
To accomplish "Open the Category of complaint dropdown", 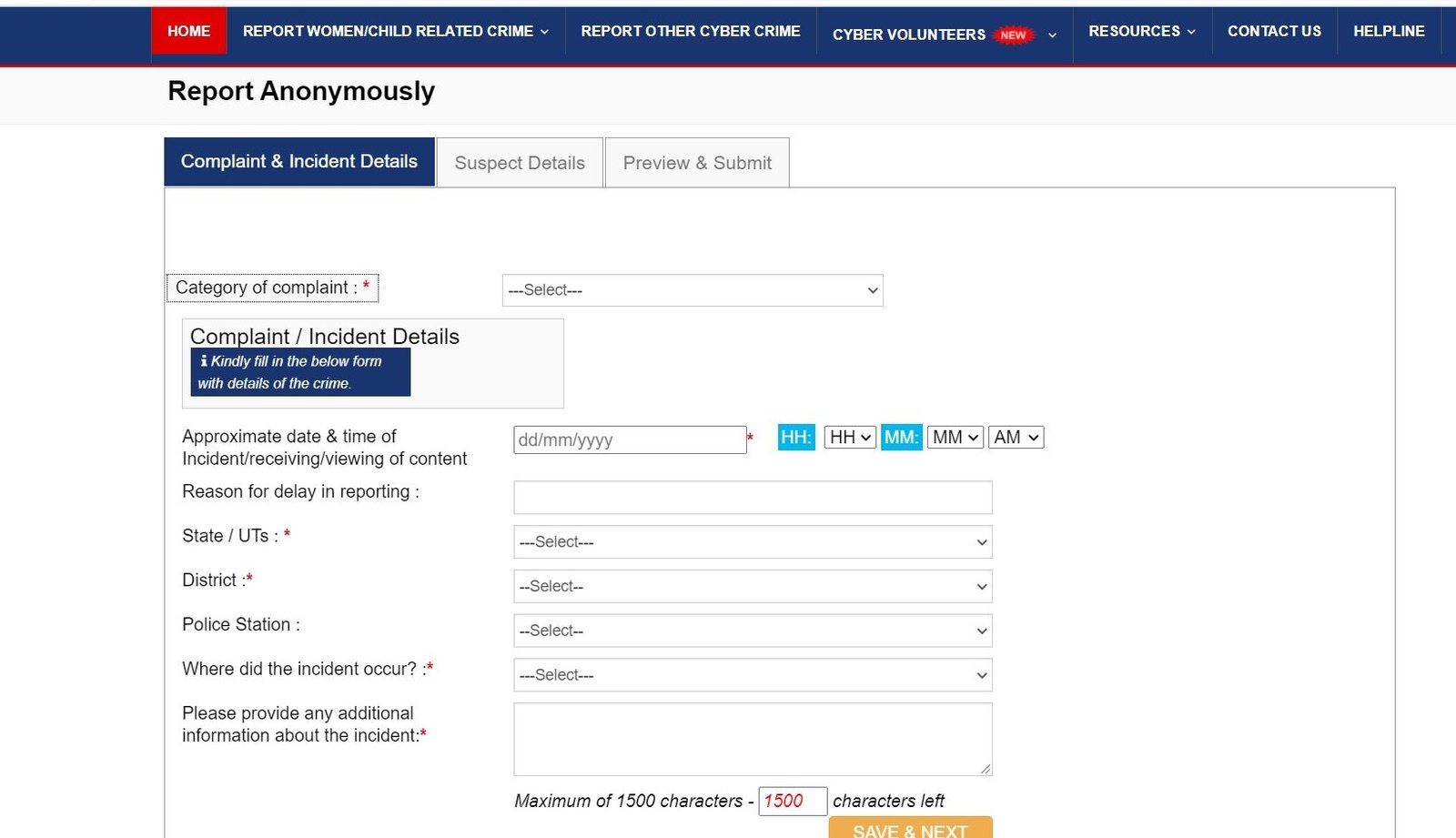I will tap(692, 290).
